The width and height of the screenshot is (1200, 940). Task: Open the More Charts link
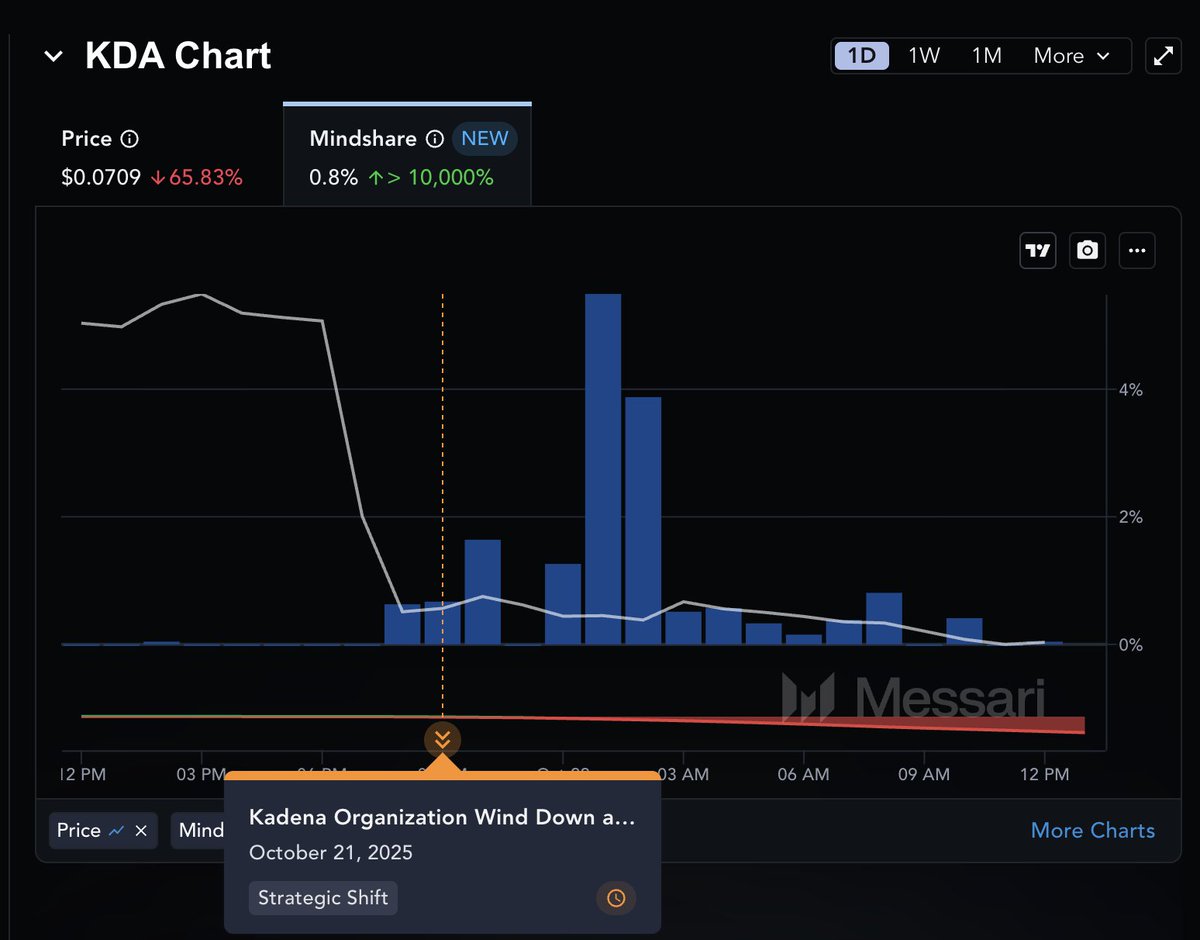[1093, 830]
